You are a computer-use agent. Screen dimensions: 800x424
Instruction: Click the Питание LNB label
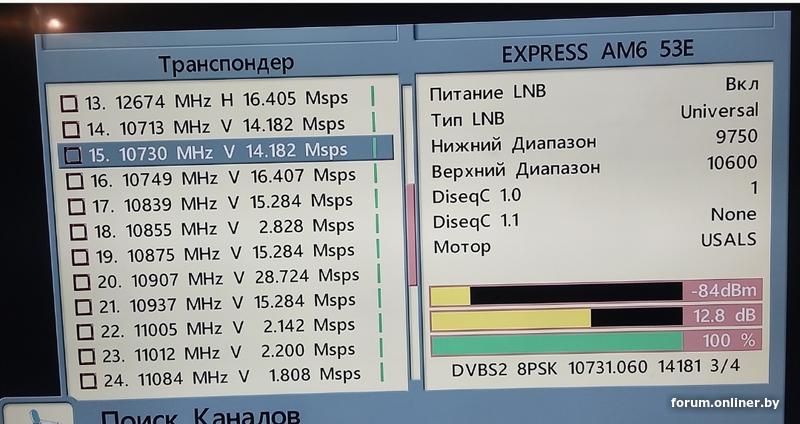pyautogui.click(x=487, y=93)
